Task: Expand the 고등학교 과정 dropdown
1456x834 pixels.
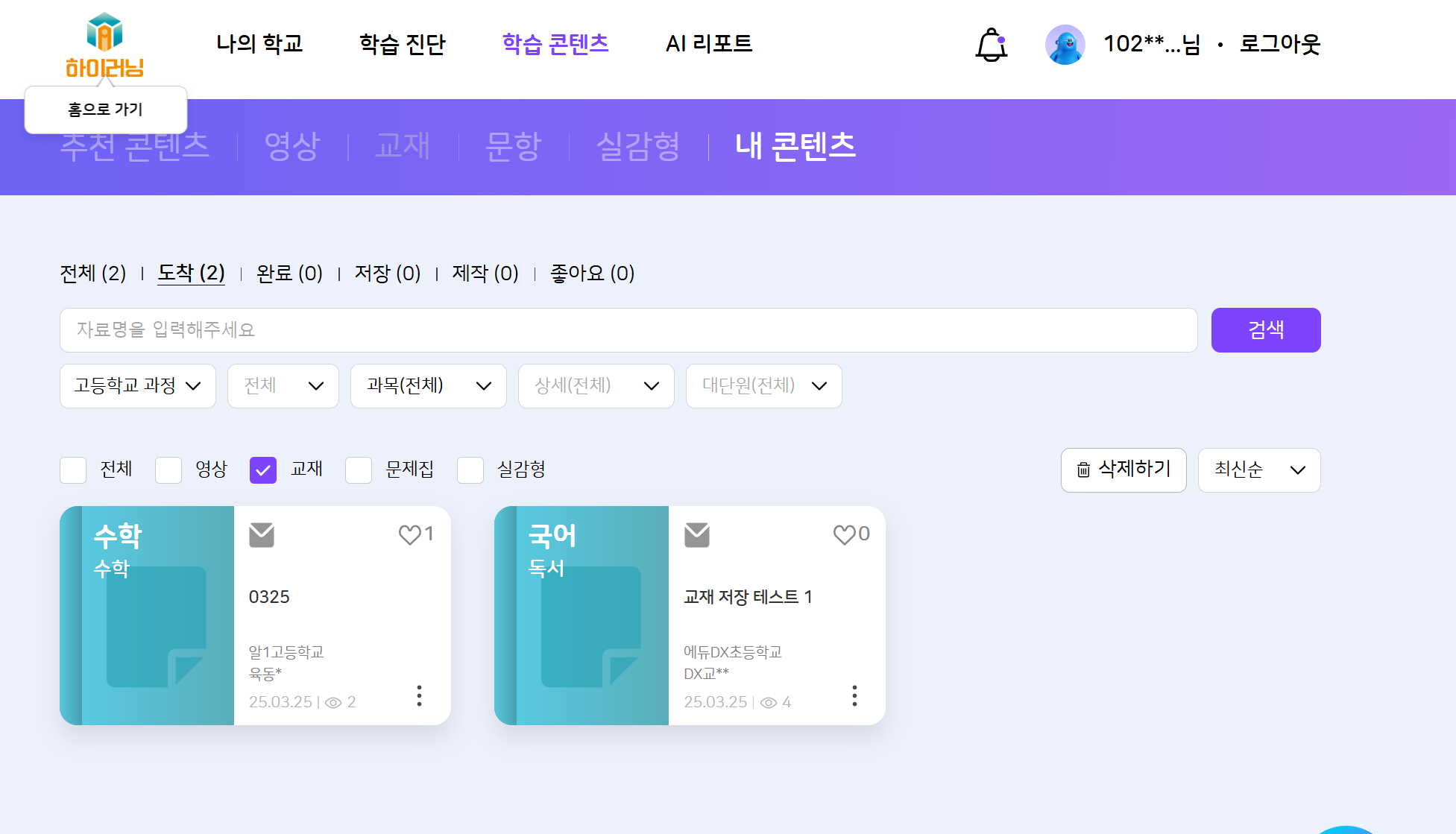Action: coord(138,386)
